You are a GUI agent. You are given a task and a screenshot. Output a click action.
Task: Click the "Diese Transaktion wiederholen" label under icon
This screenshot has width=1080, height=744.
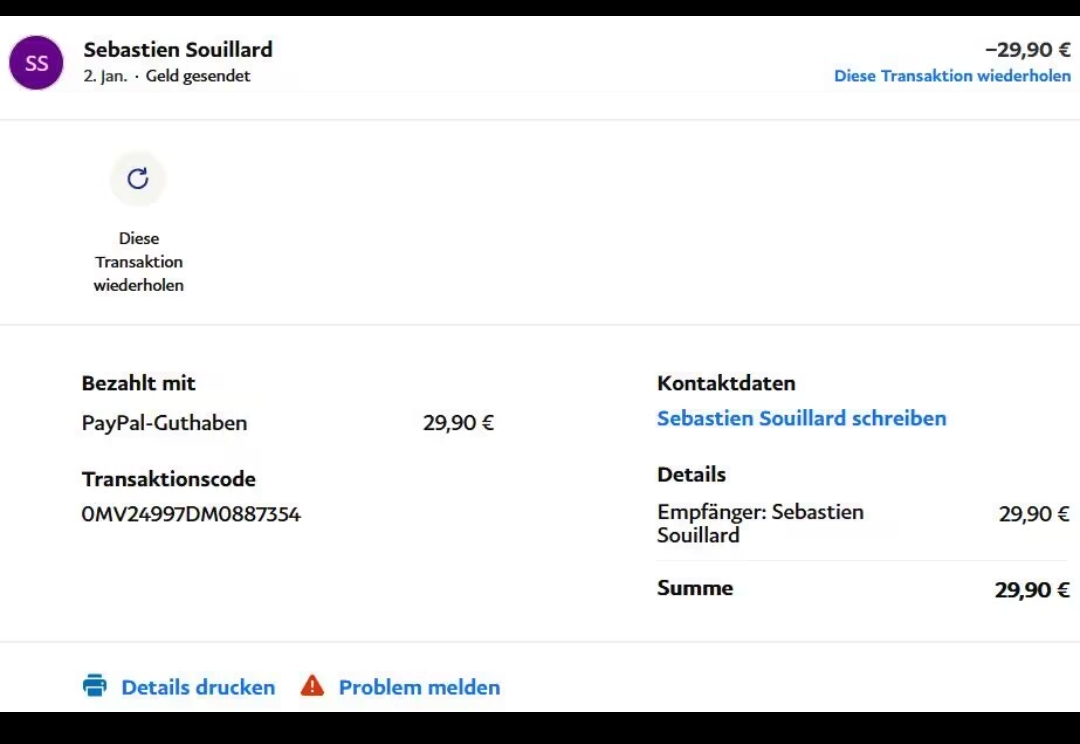[139, 262]
